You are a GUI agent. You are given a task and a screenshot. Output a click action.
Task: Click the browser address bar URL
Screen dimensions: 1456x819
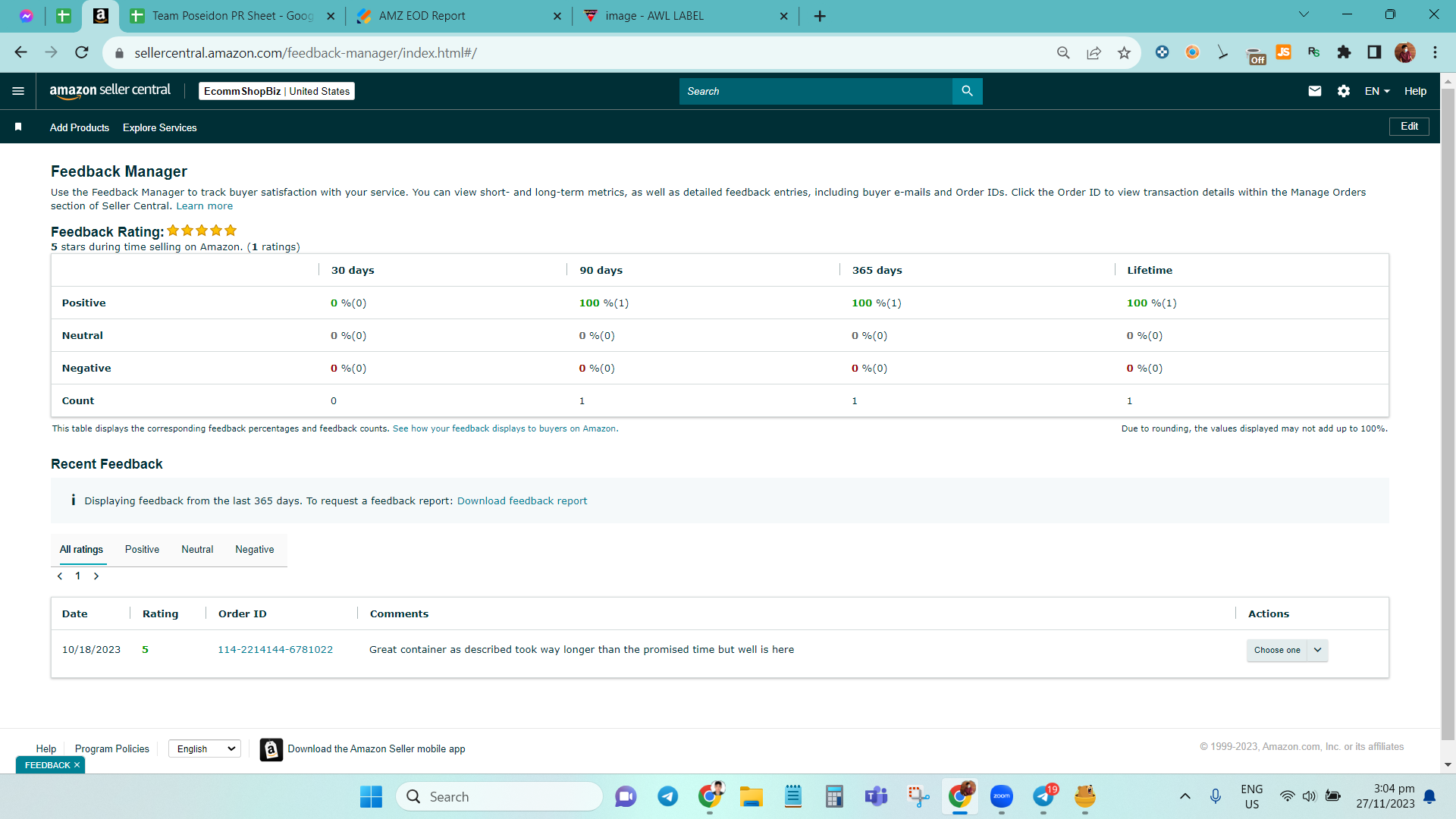tap(306, 53)
